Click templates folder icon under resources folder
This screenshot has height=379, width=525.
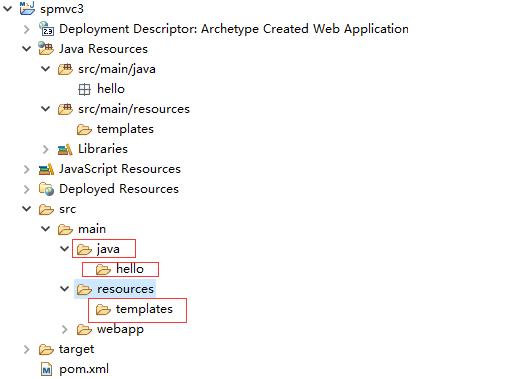point(103,309)
